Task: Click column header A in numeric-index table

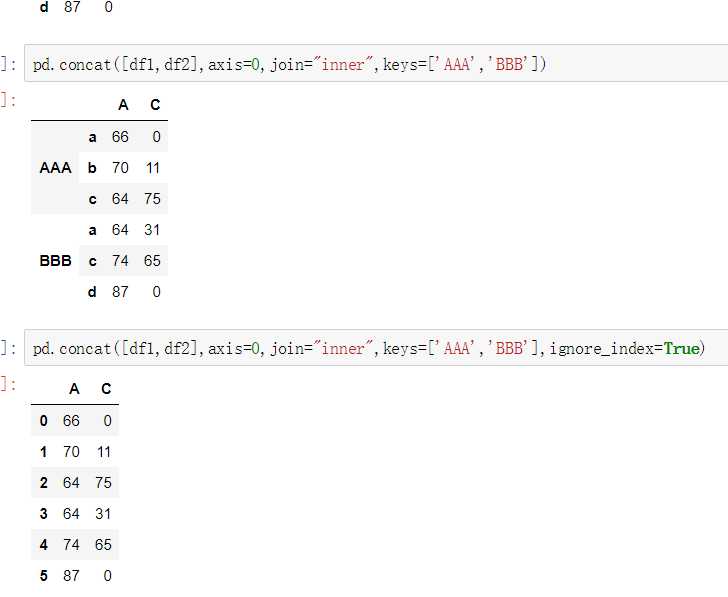Action: 74,389
